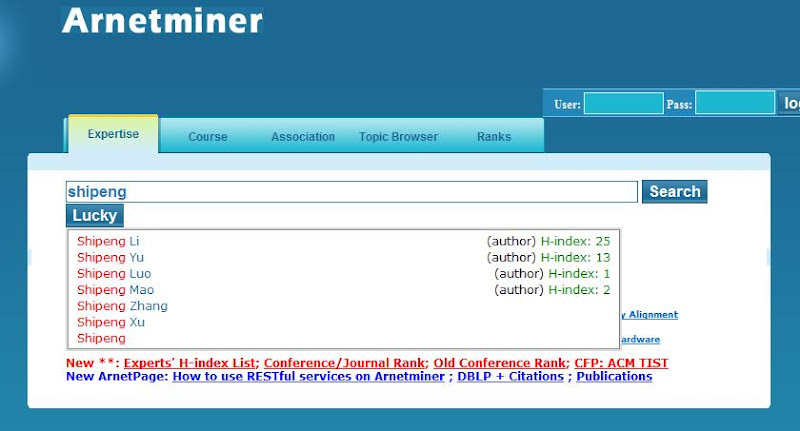Open the Expertise tab

[x=113, y=134]
